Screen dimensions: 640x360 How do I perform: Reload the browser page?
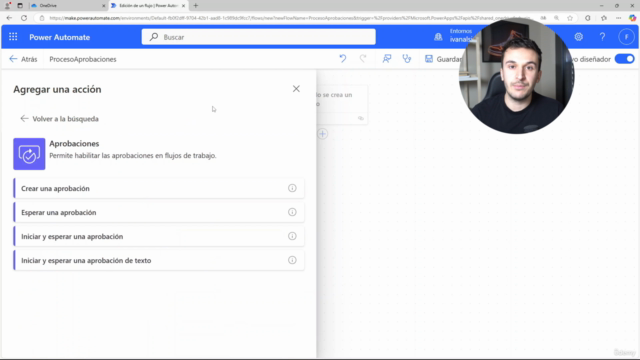(24, 18)
